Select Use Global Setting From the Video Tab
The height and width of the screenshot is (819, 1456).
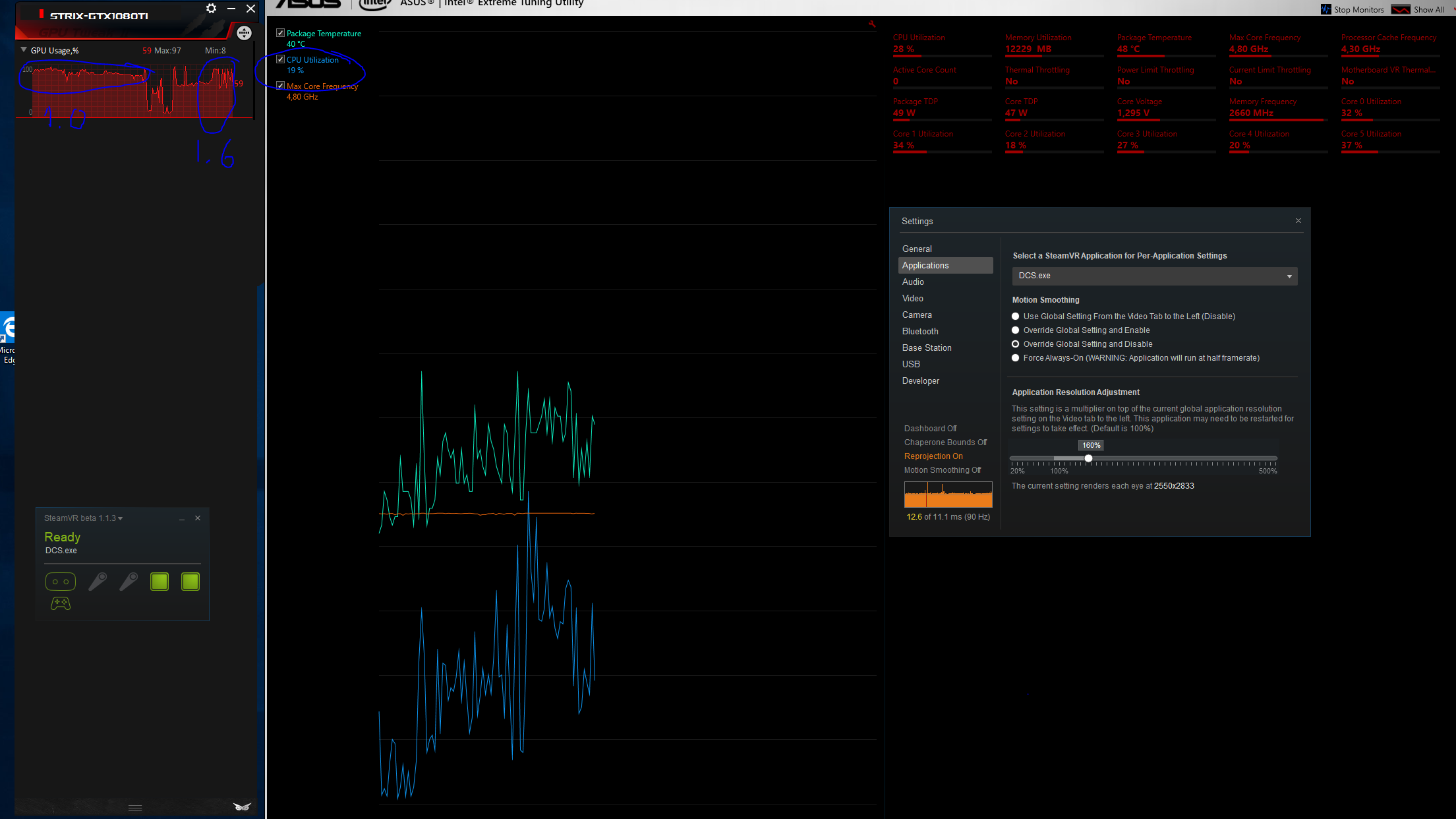coord(1016,317)
